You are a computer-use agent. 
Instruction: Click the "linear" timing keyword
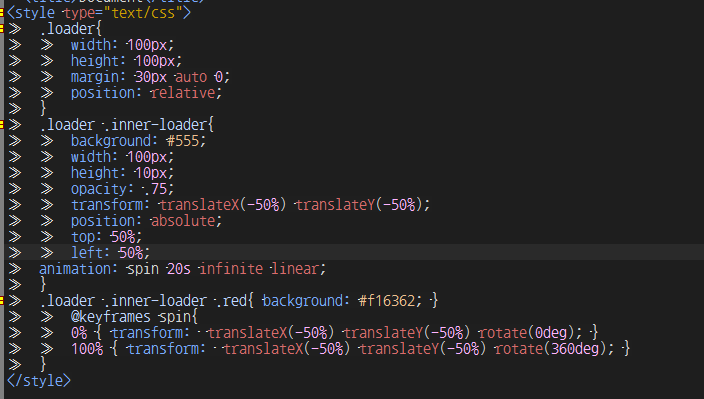coord(295,269)
